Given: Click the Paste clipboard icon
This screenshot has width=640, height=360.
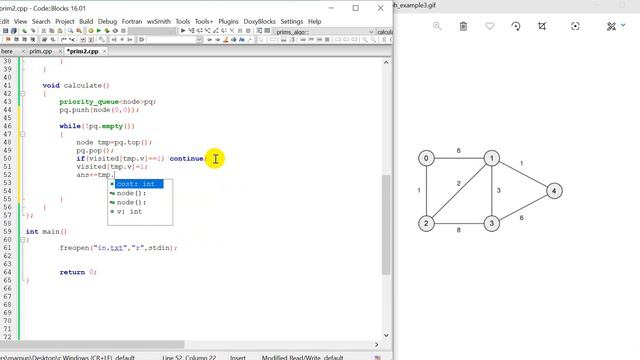Looking at the screenshot, I should coord(60,31).
